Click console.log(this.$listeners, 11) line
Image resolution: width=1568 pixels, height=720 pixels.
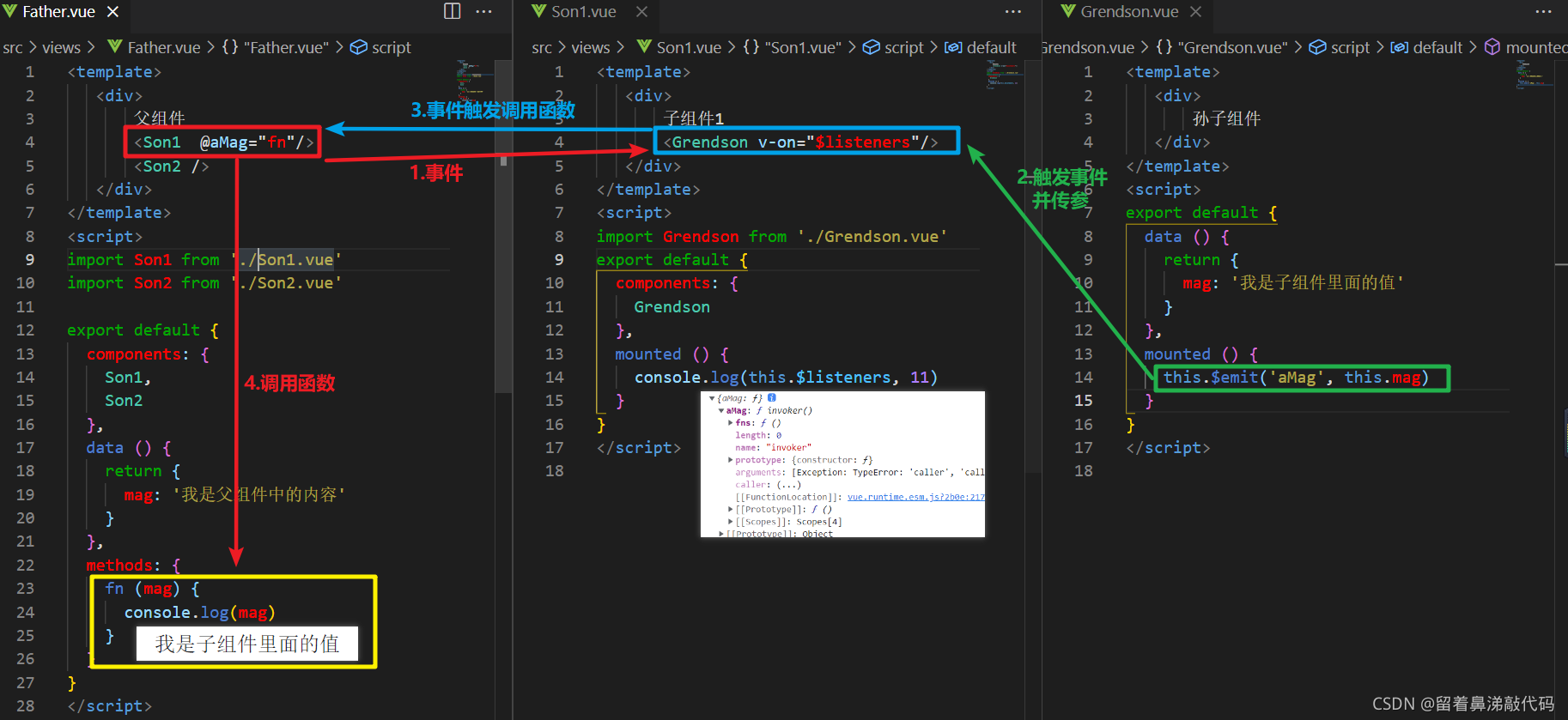pos(786,378)
